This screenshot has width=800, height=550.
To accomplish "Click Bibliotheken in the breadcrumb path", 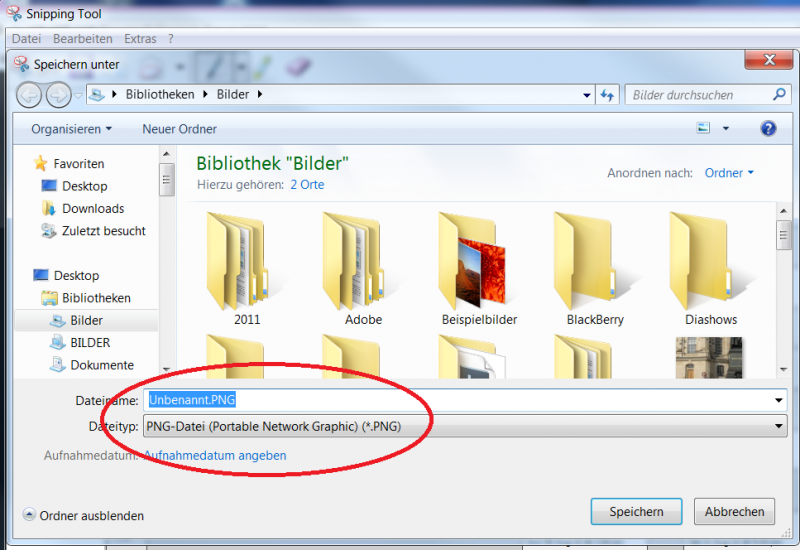I will pyautogui.click(x=160, y=94).
